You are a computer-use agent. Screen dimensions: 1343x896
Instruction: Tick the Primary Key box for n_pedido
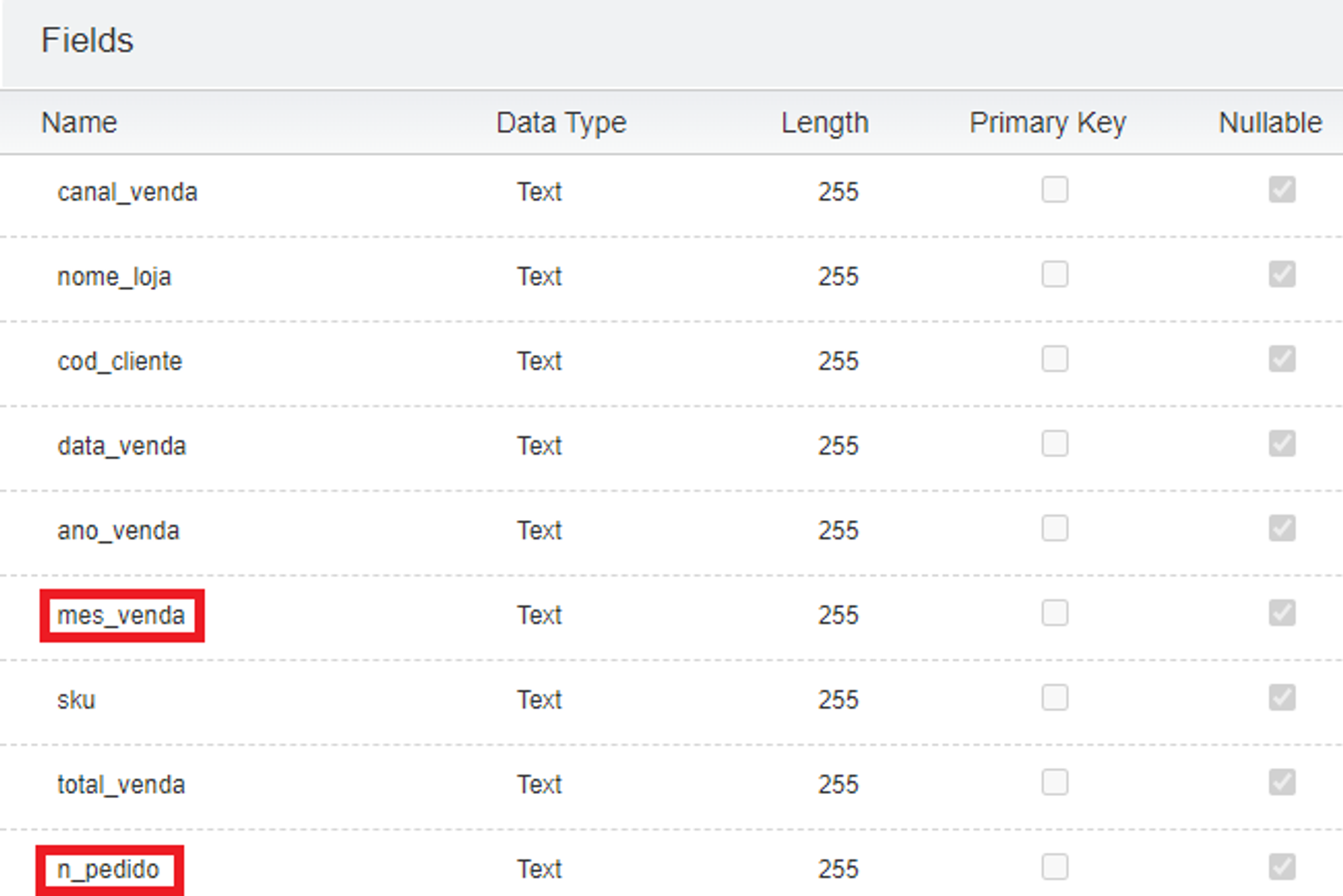1054,867
